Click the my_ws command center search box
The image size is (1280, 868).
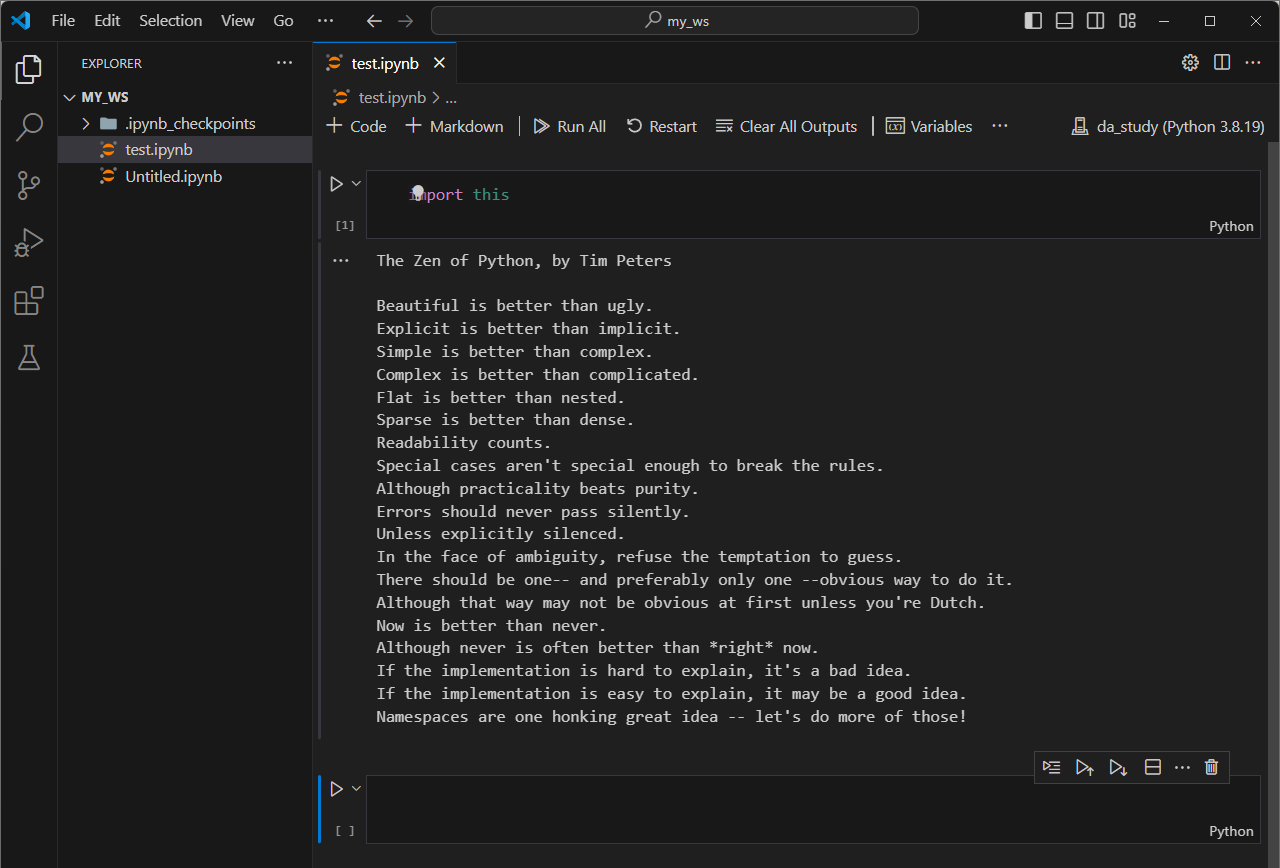click(x=675, y=20)
